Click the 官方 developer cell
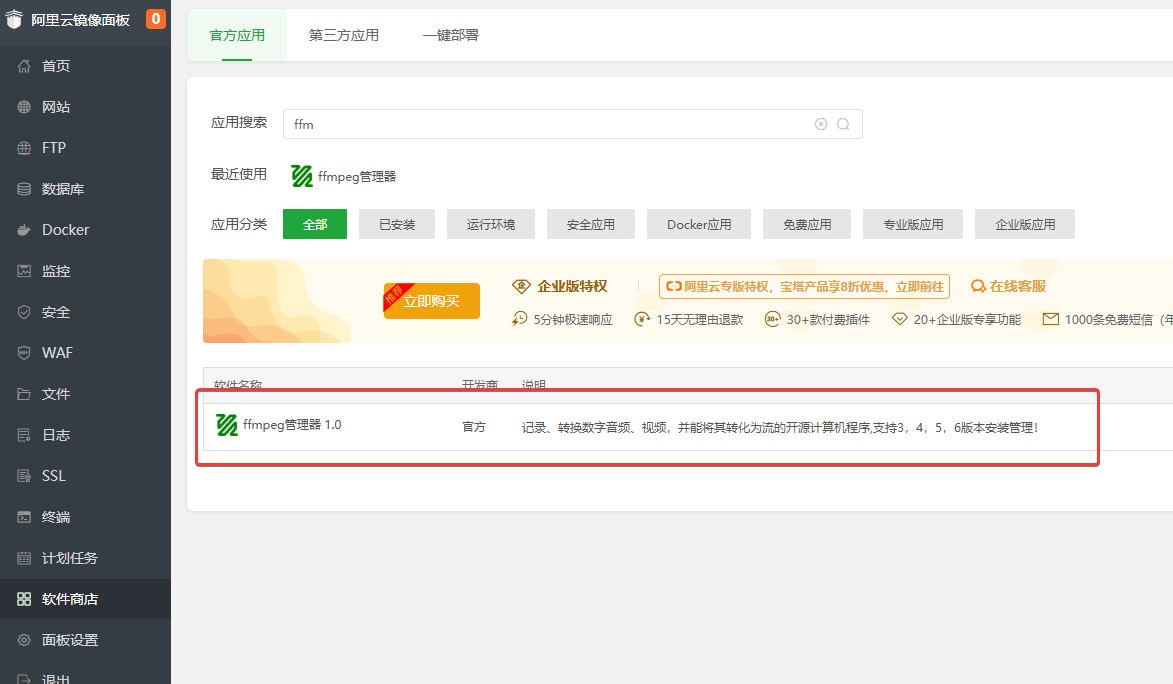Screen dimensions: 1173x684 click(474, 427)
